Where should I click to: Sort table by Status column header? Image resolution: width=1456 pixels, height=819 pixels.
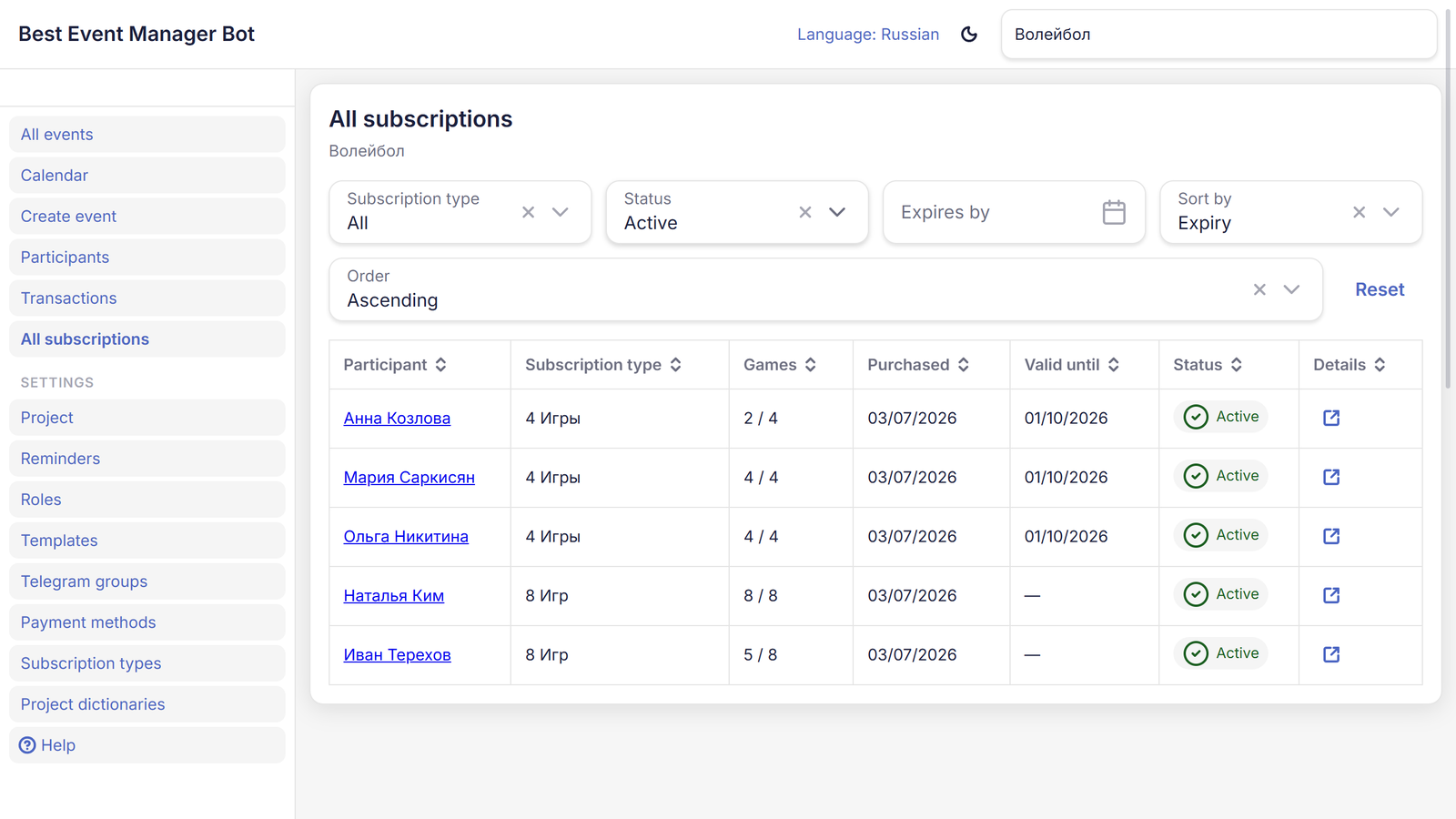[x=1237, y=365]
